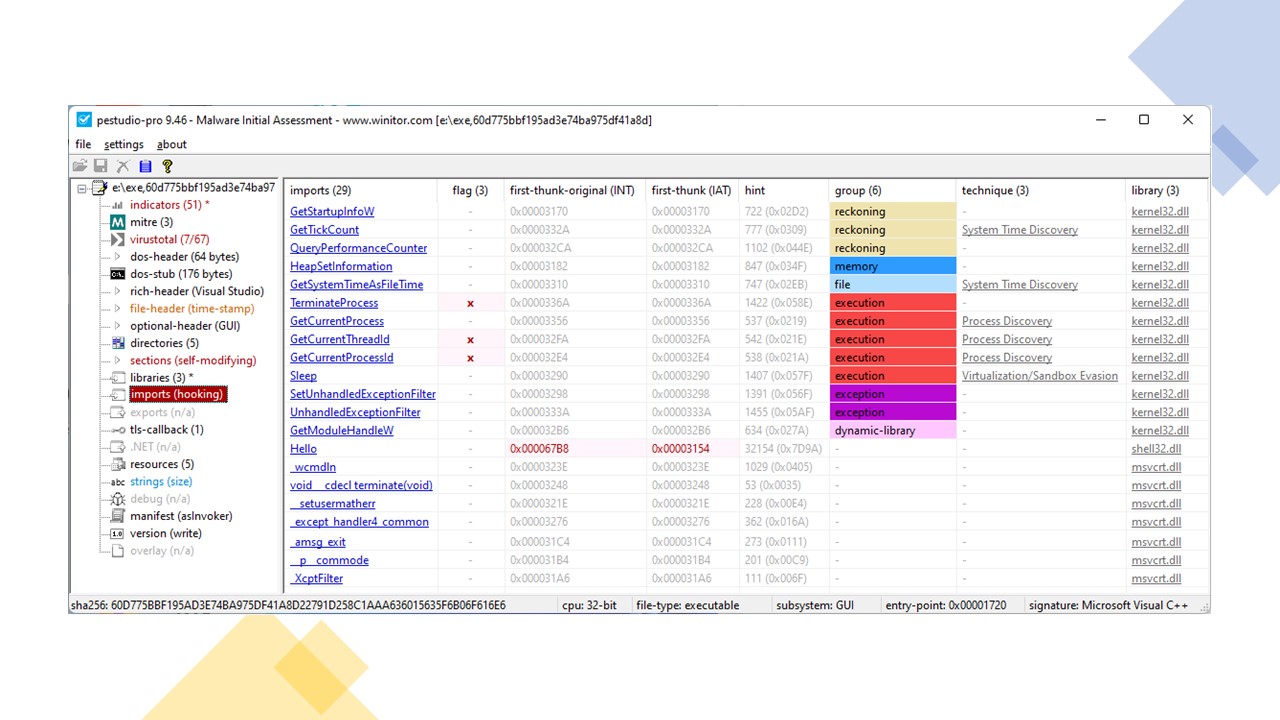Click the directories grid icon
This screenshot has height=720, width=1280.
(x=117, y=343)
